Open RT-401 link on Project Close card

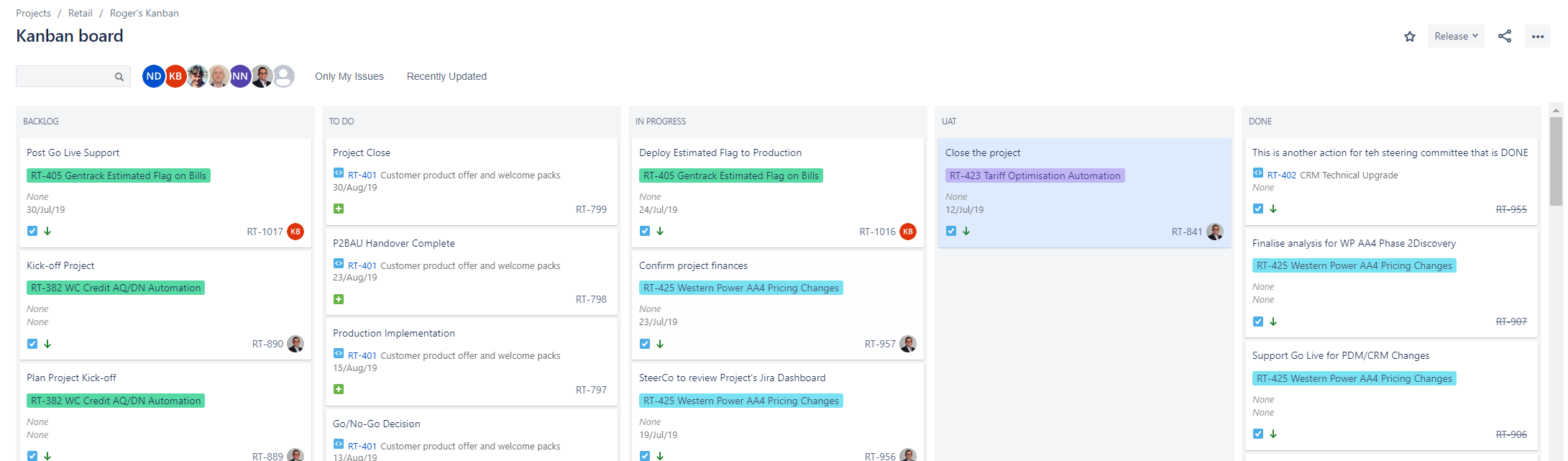(x=362, y=175)
